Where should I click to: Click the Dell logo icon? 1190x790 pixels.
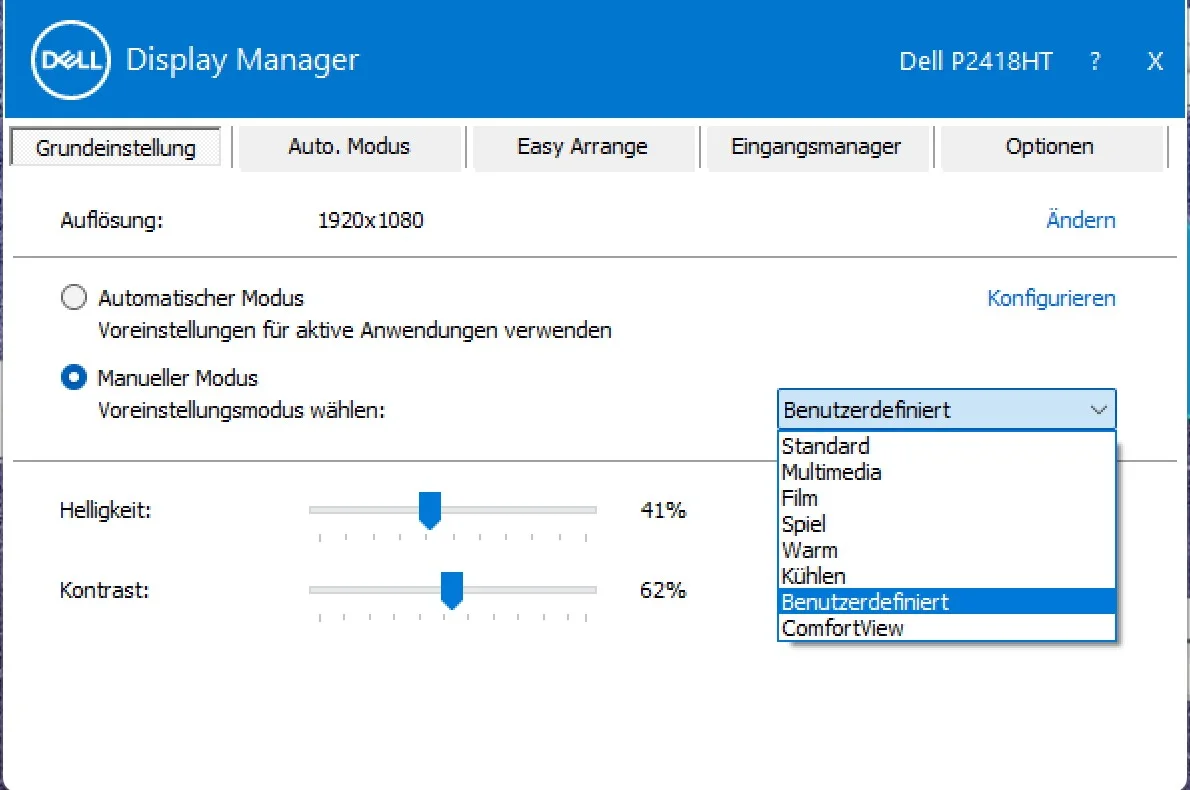[x=71, y=60]
